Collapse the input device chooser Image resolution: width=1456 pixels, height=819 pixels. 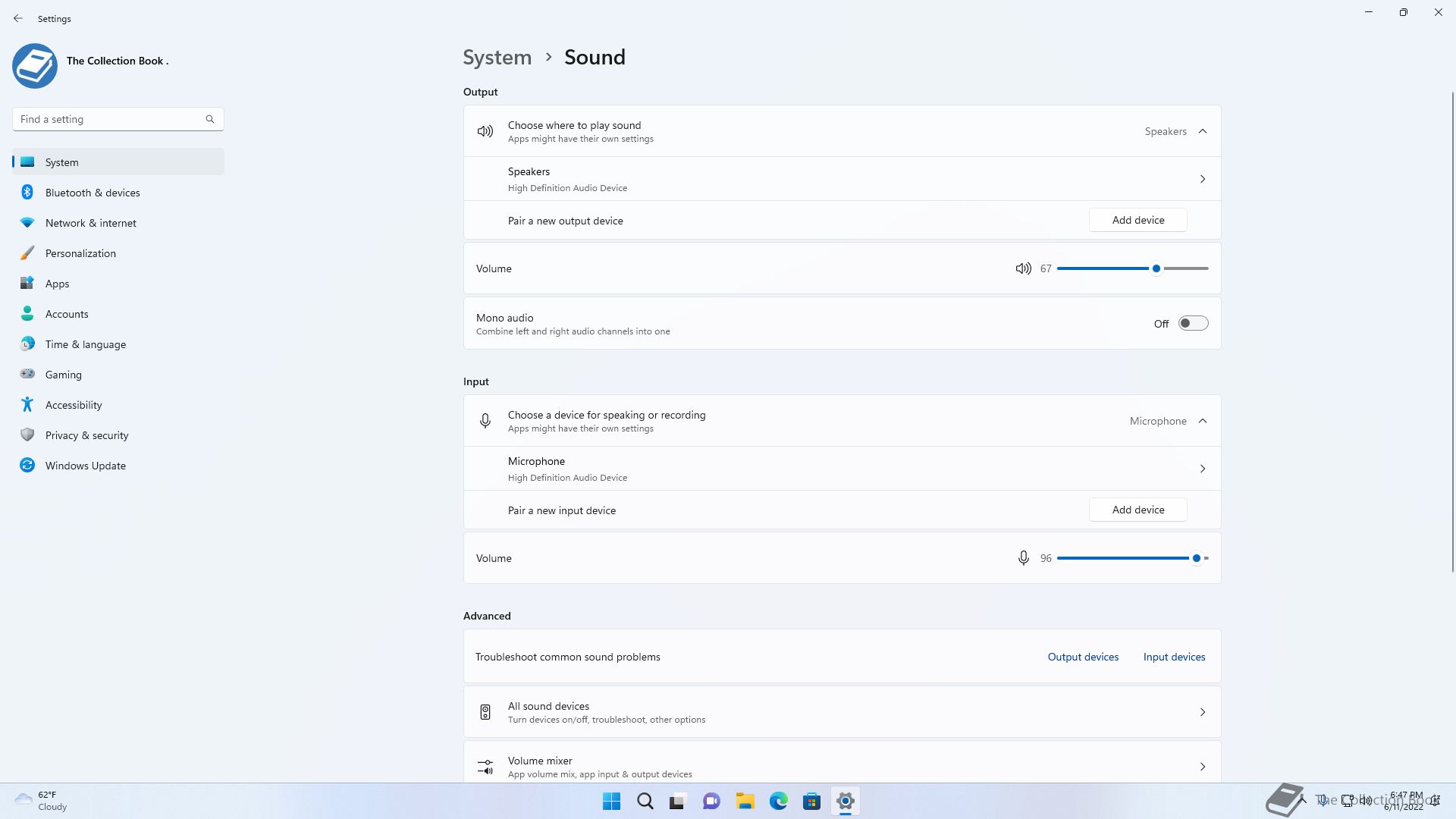[1203, 421]
